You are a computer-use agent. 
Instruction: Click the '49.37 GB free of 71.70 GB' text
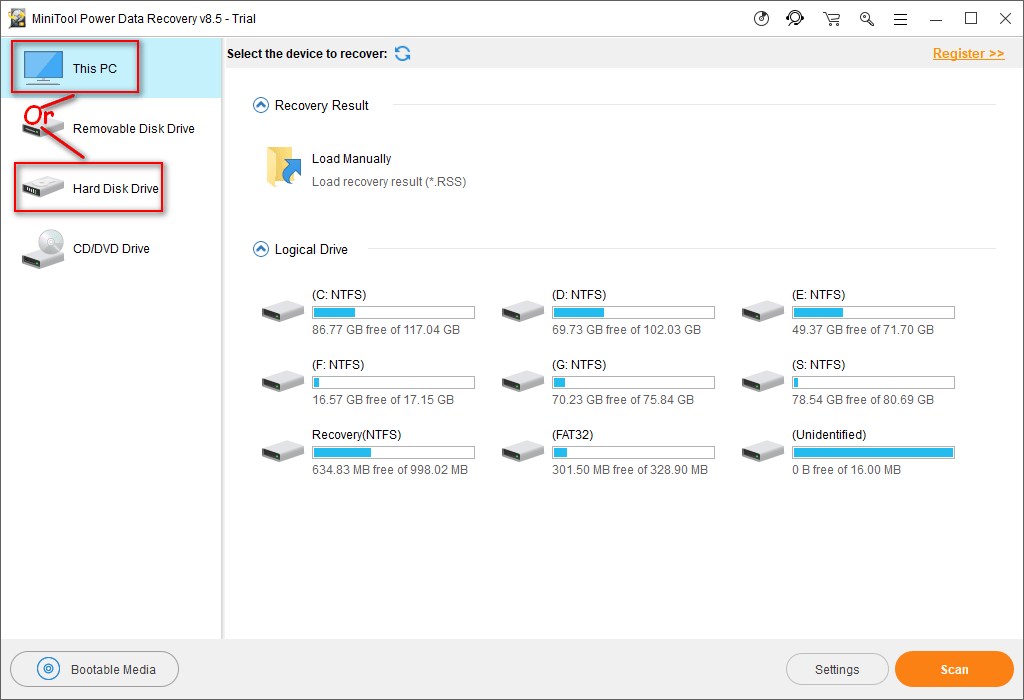tap(863, 330)
